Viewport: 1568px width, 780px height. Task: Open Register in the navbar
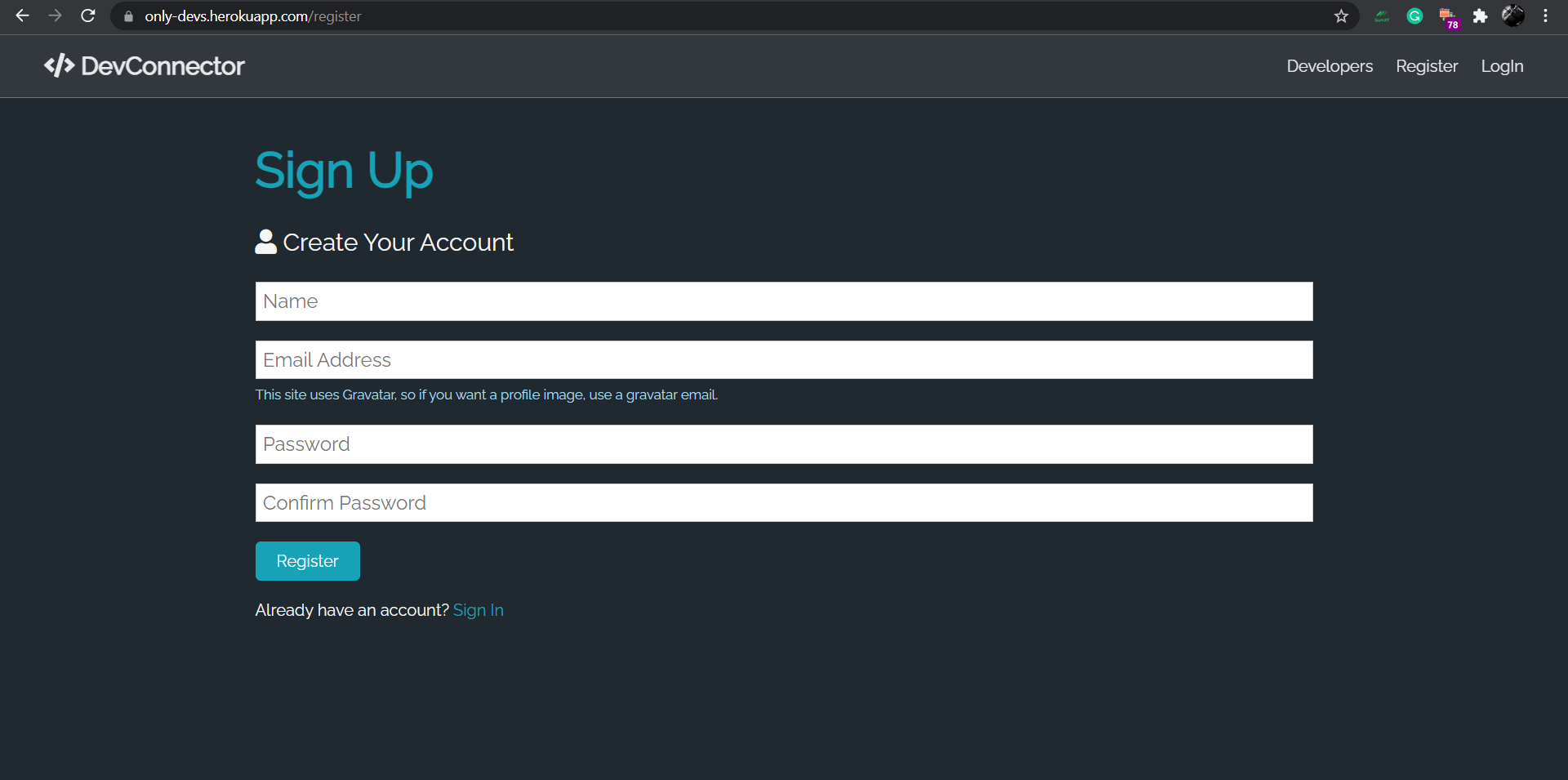pos(1427,66)
